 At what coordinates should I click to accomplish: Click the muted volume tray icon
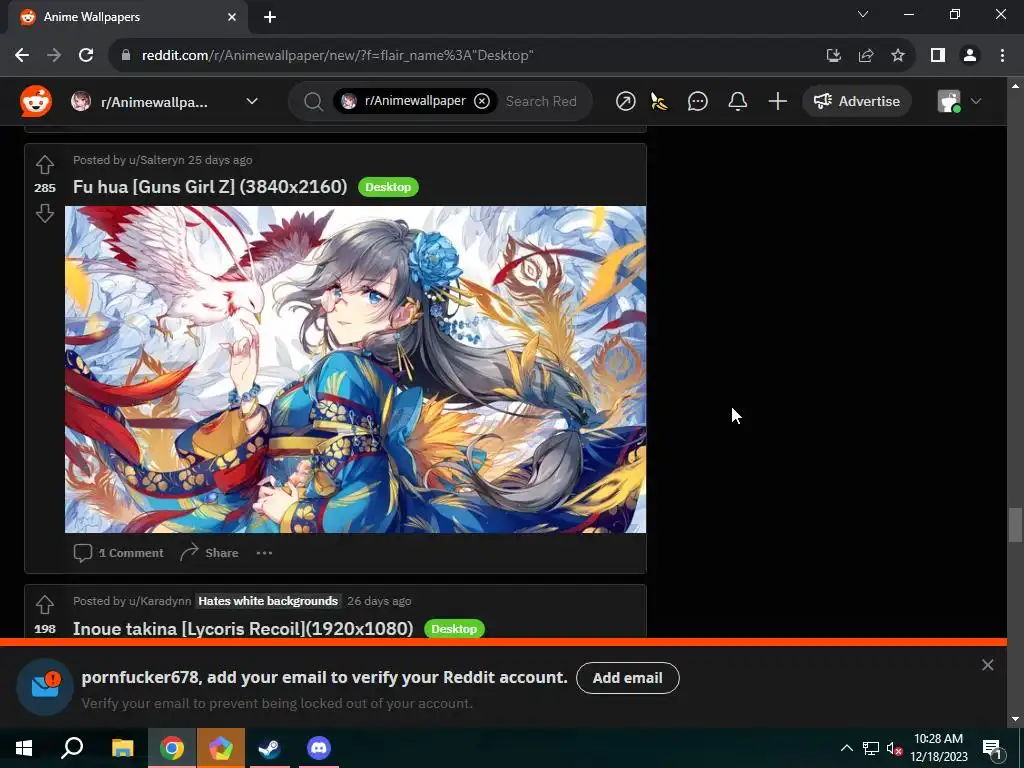coord(894,748)
